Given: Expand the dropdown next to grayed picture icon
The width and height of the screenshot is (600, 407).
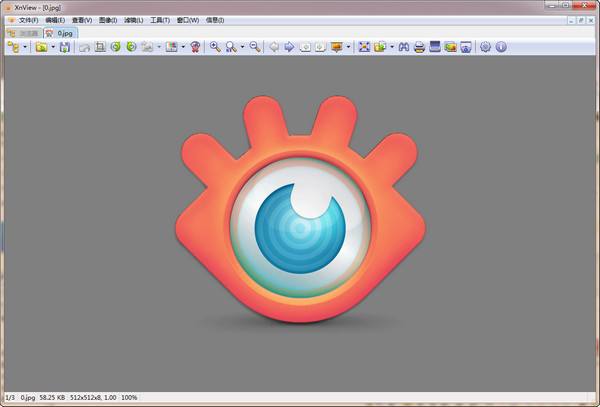Looking at the screenshot, I should 159,47.
